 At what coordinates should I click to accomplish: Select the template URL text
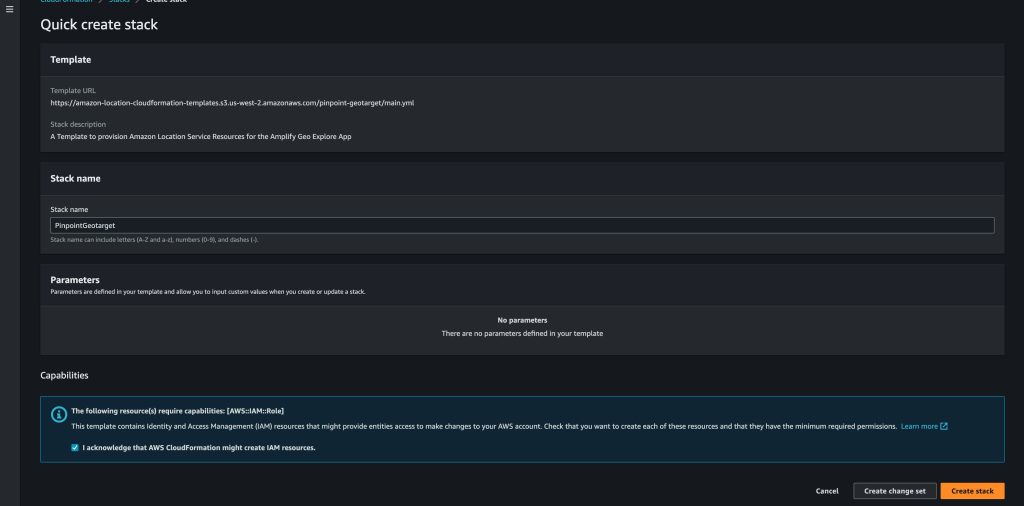(x=232, y=103)
